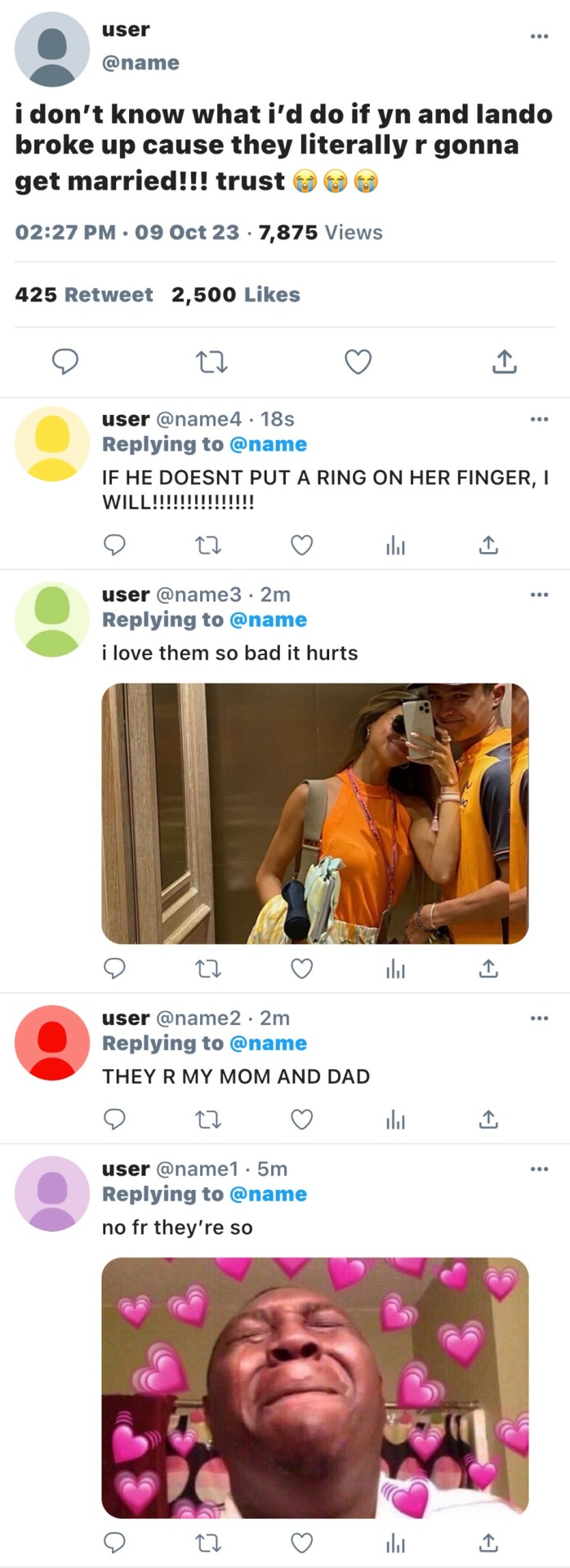Open @name4's yellow profile avatar
The image size is (570, 1568).
pos(52,443)
